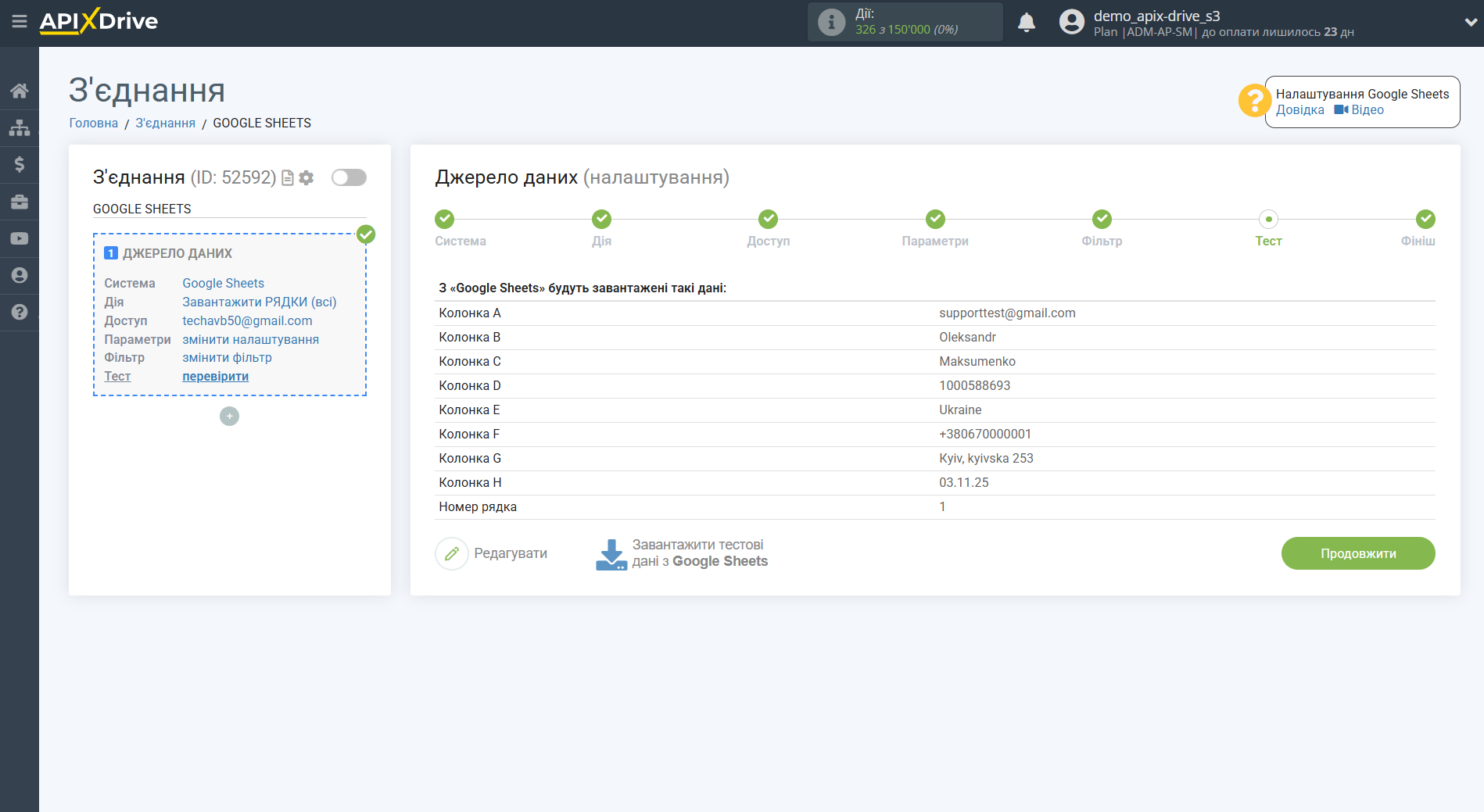Image resolution: width=1484 pixels, height=812 pixels.
Task: Open the Довідка help link
Action: click(x=1299, y=110)
